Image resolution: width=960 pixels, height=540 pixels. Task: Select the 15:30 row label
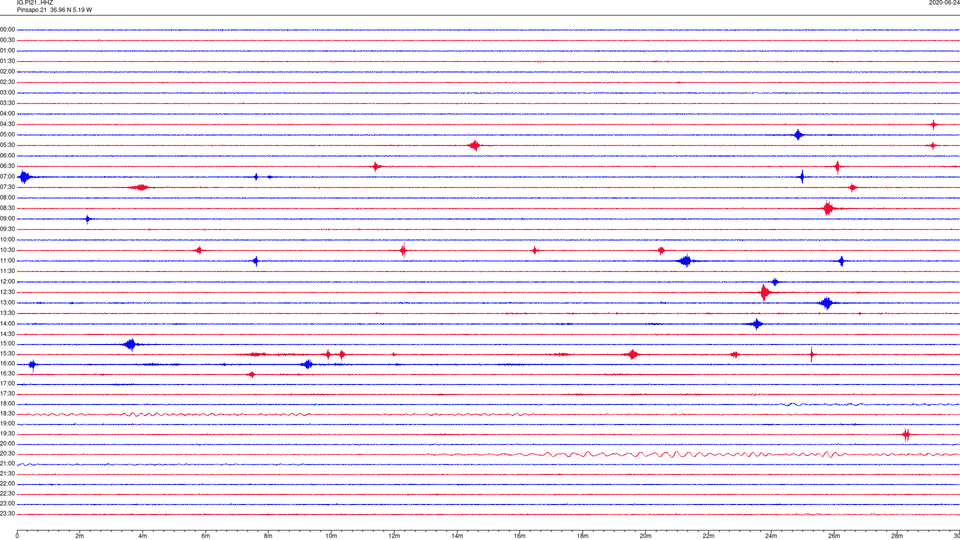coord(7,354)
